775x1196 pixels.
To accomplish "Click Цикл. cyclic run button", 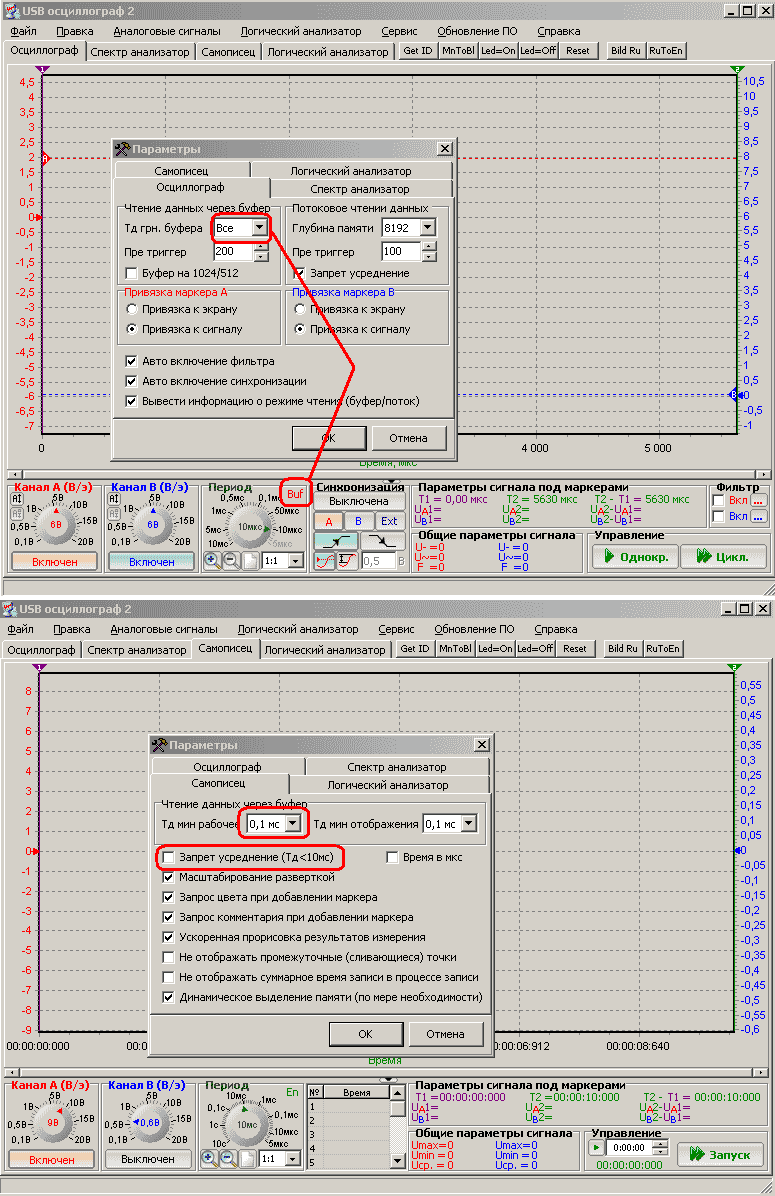I will pos(723,557).
